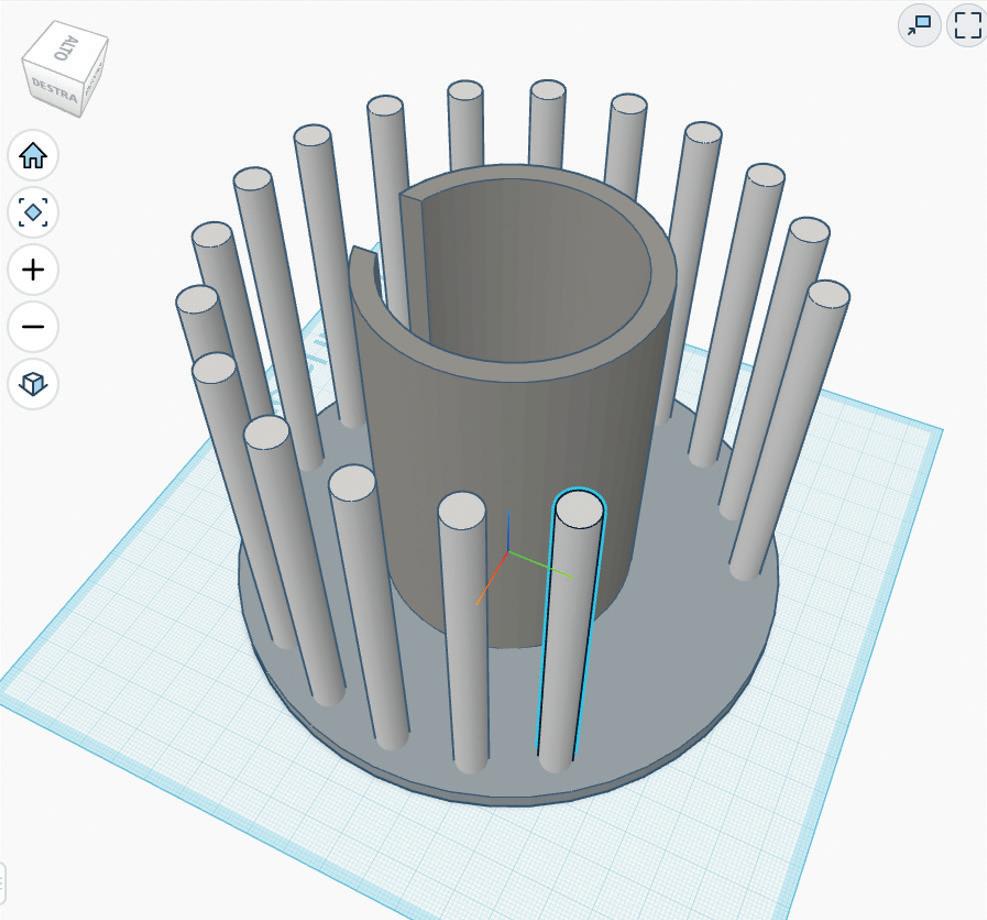Viewport: 987px width, 920px height.
Task: Open the external view icon top right
Action: tap(920, 25)
